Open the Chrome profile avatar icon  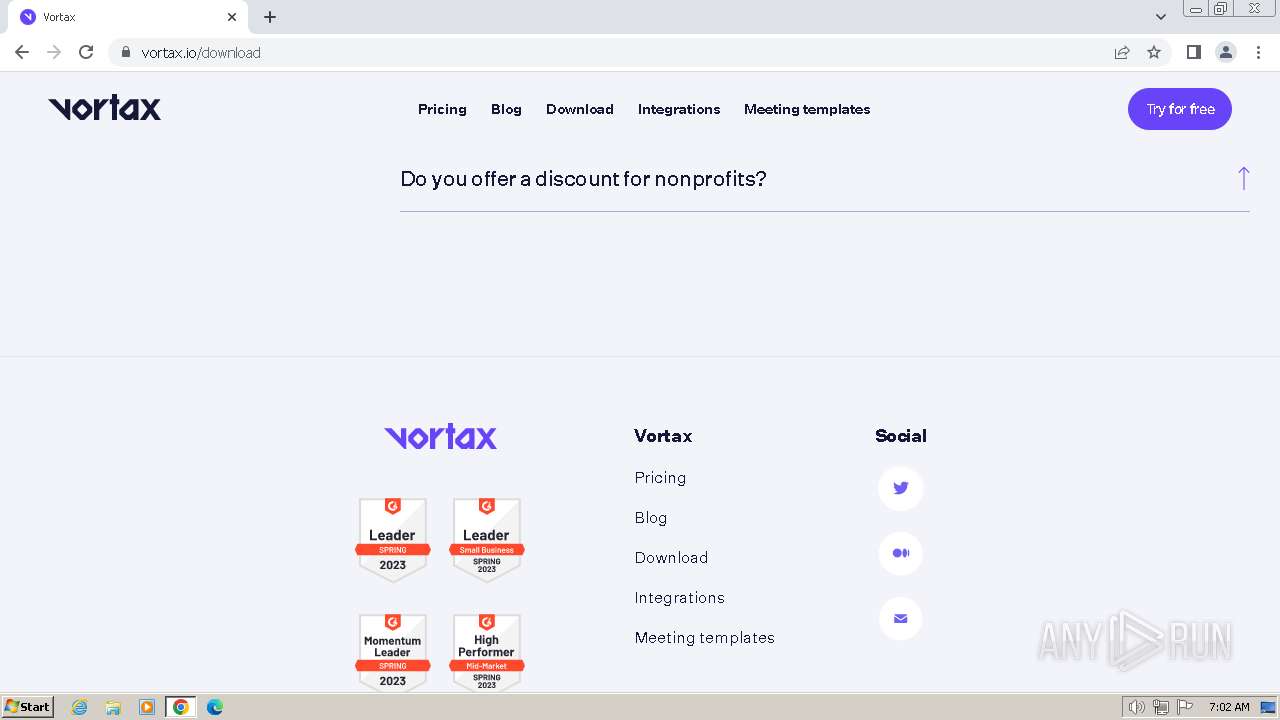(1226, 52)
